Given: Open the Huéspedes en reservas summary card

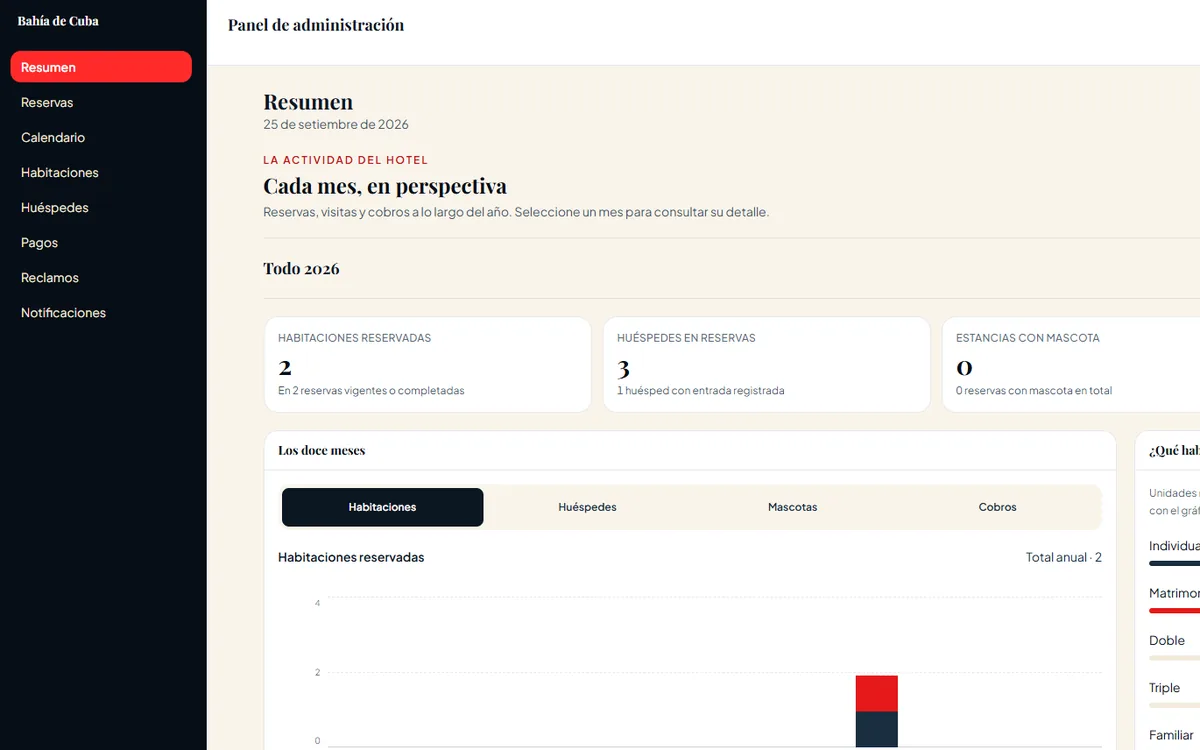Looking at the screenshot, I should [x=767, y=365].
